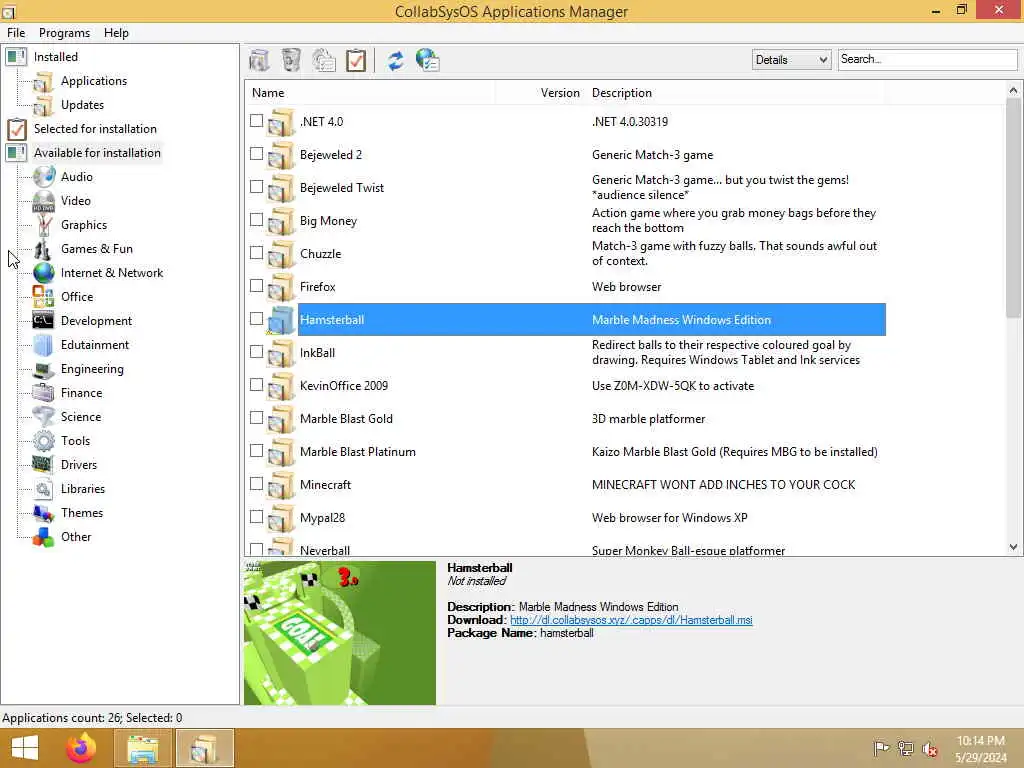Open the Windows Start button
The height and width of the screenshot is (768, 1024).
pos(25,748)
